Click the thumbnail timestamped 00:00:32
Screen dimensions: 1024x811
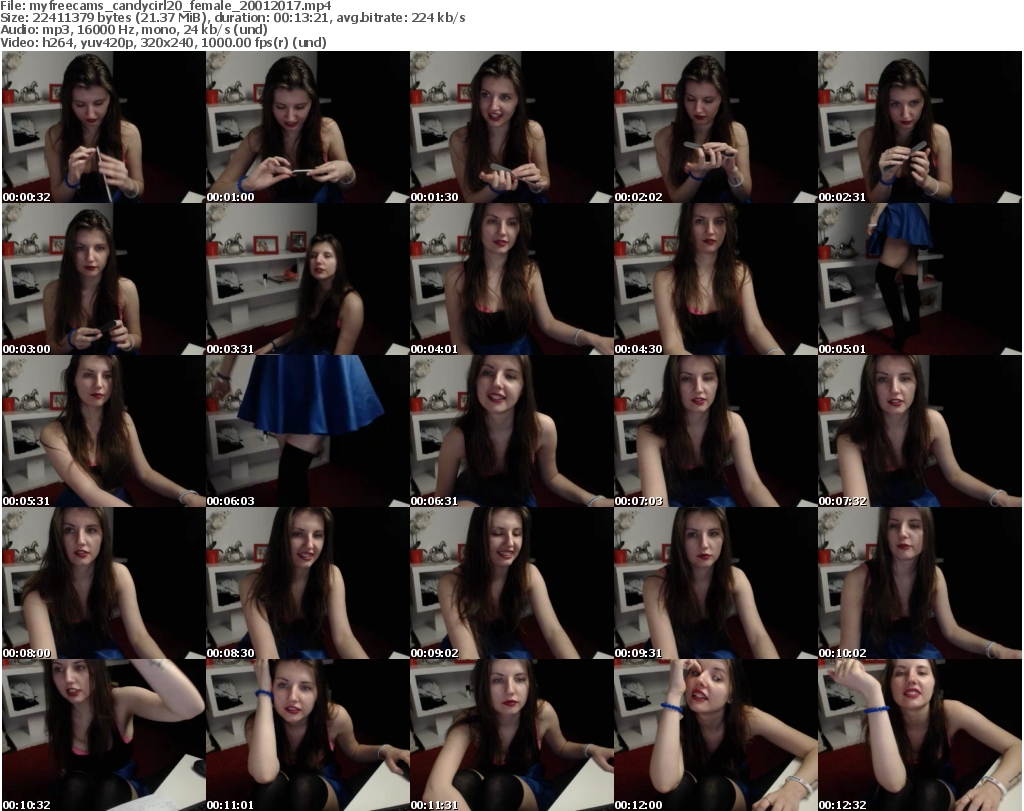[x=104, y=127]
